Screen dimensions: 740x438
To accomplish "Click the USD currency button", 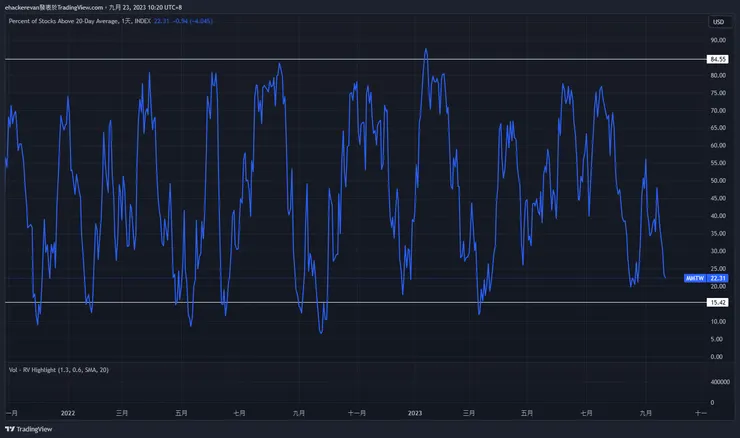I will [x=718, y=22].
